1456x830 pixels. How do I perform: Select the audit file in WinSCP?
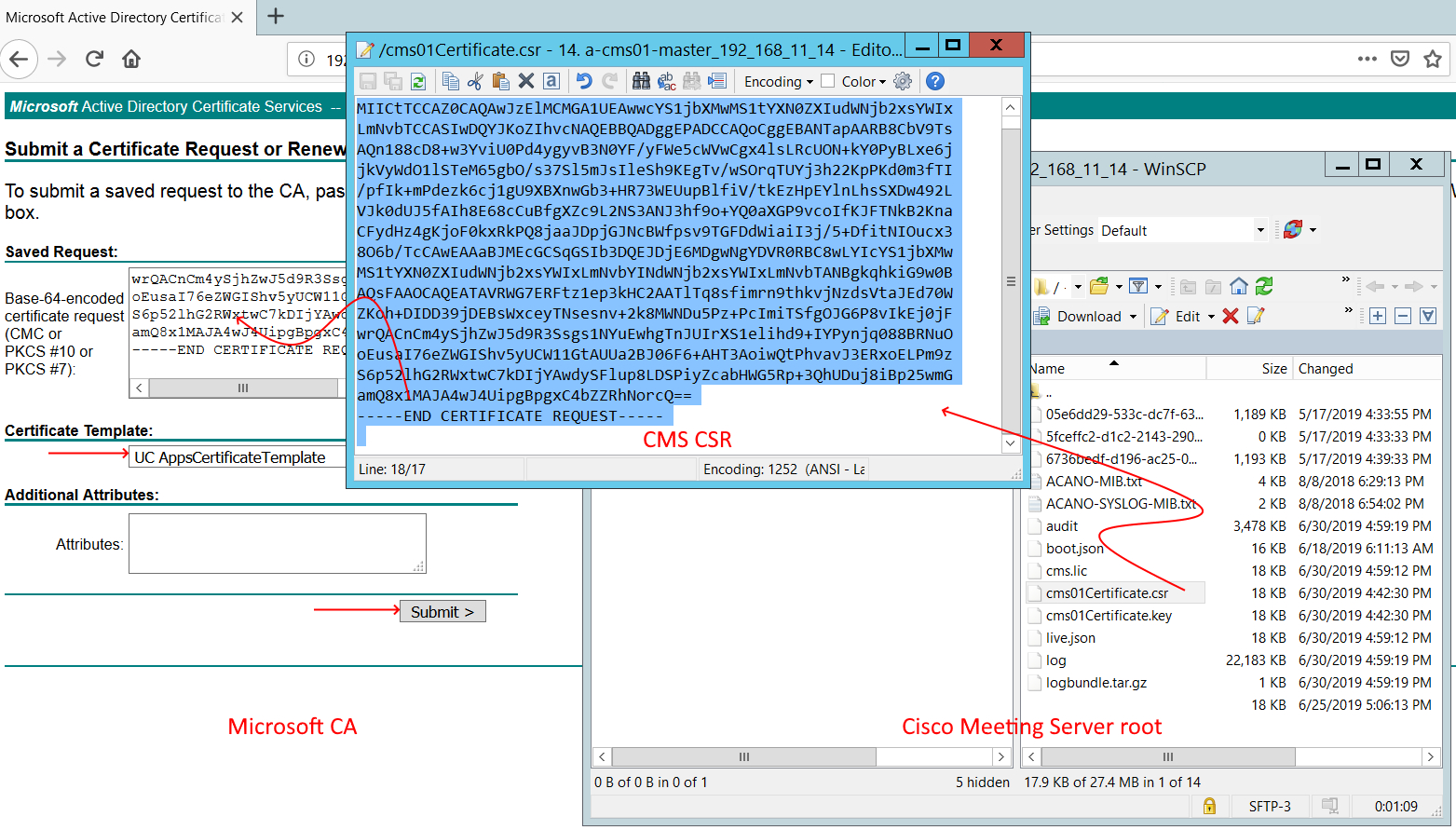[1062, 525]
